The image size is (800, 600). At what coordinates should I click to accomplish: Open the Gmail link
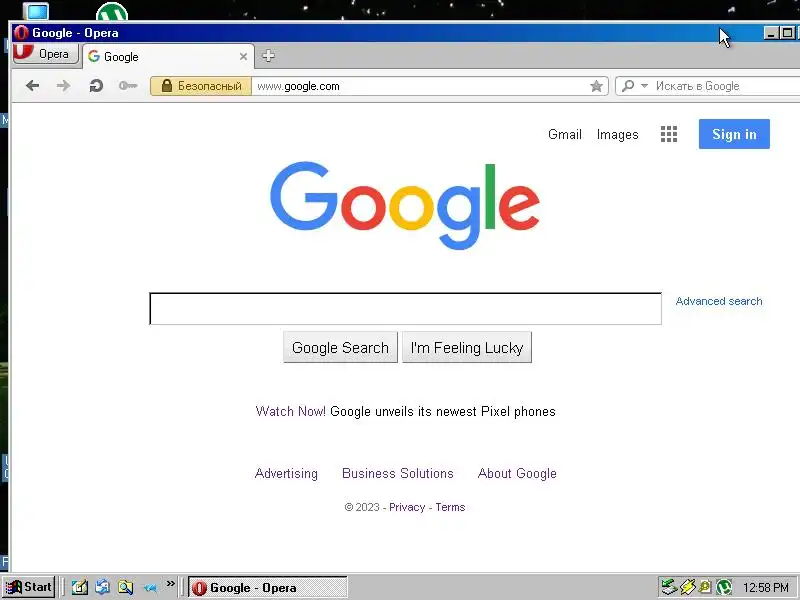click(x=565, y=134)
